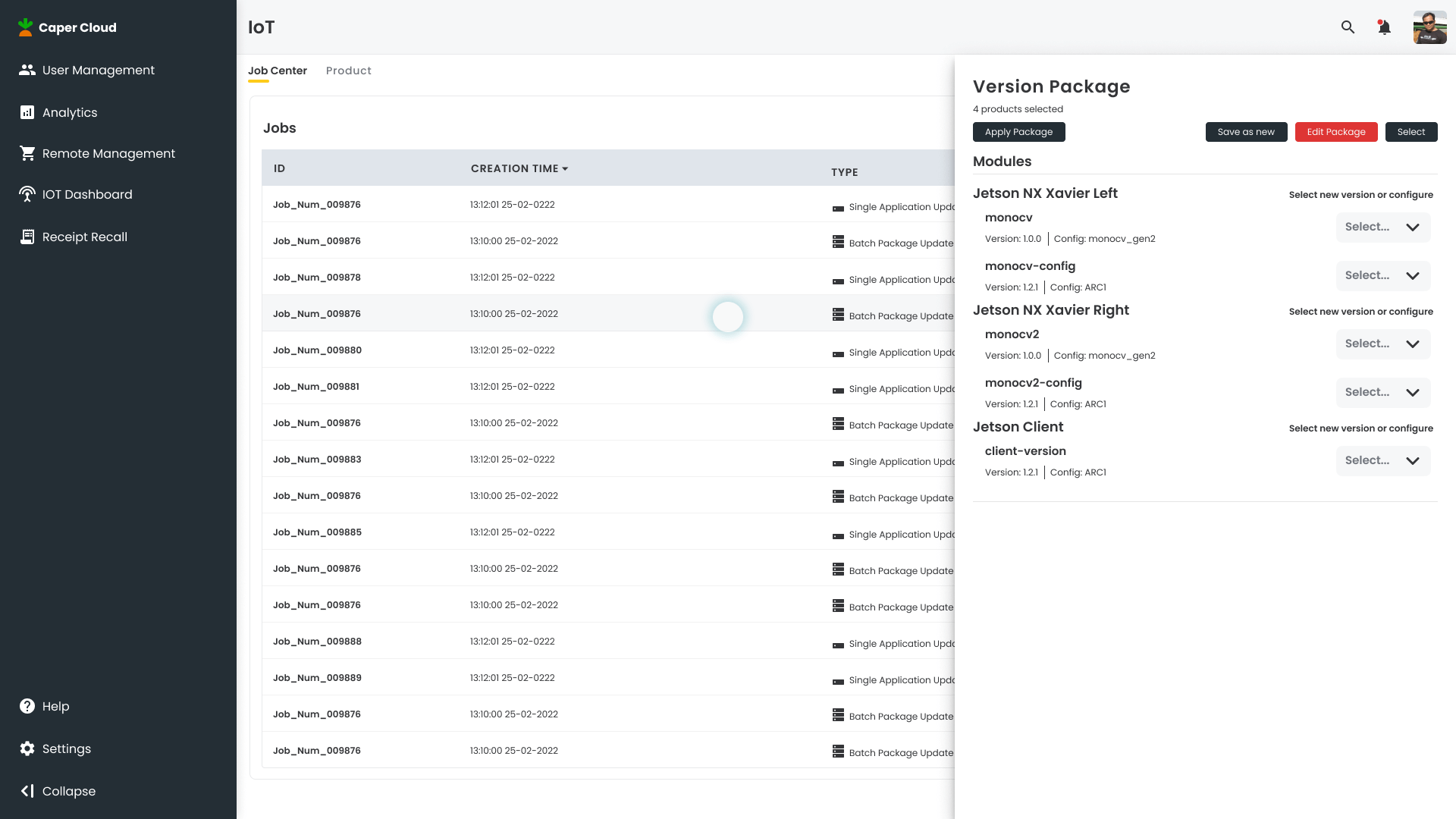Viewport: 1456px width, 819px height.
Task: Open the search magnifier icon
Action: pos(1348,27)
